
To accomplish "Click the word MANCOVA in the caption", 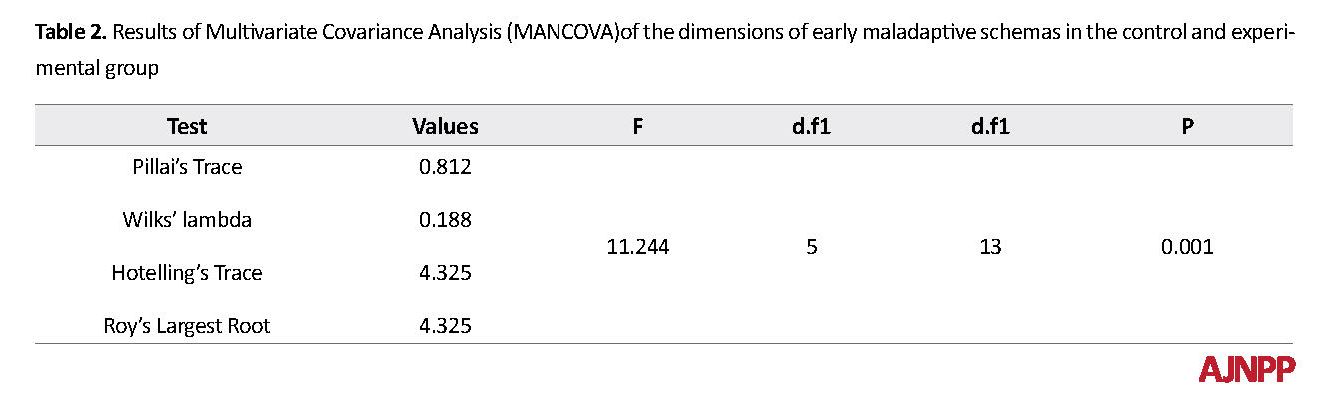I will [561, 33].
